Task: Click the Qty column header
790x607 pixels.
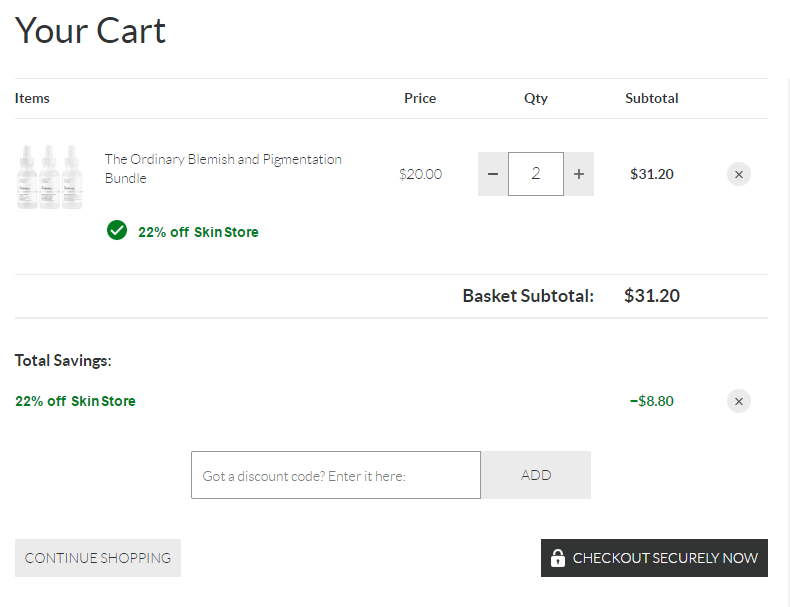Action: click(x=536, y=98)
